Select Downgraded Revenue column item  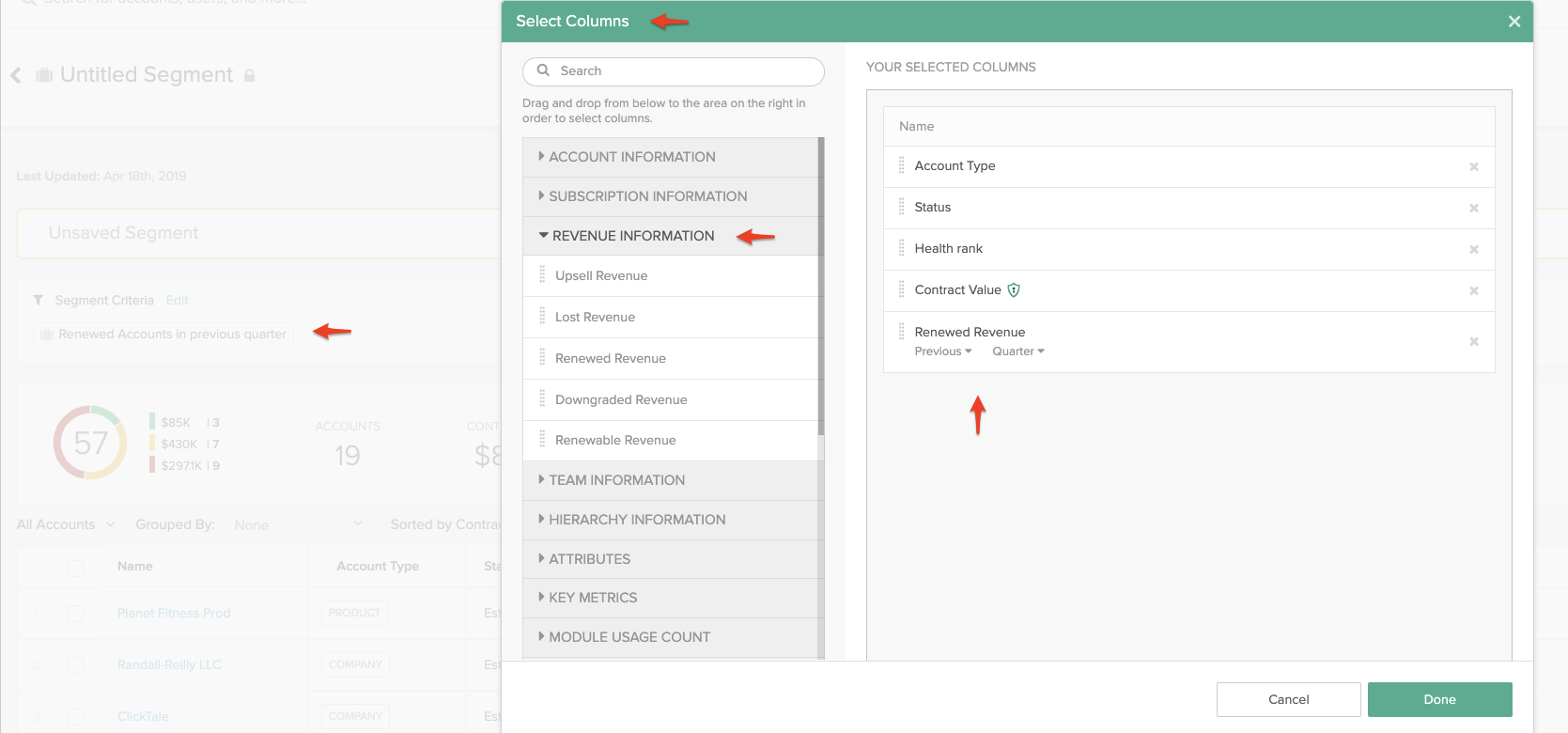tap(671, 399)
